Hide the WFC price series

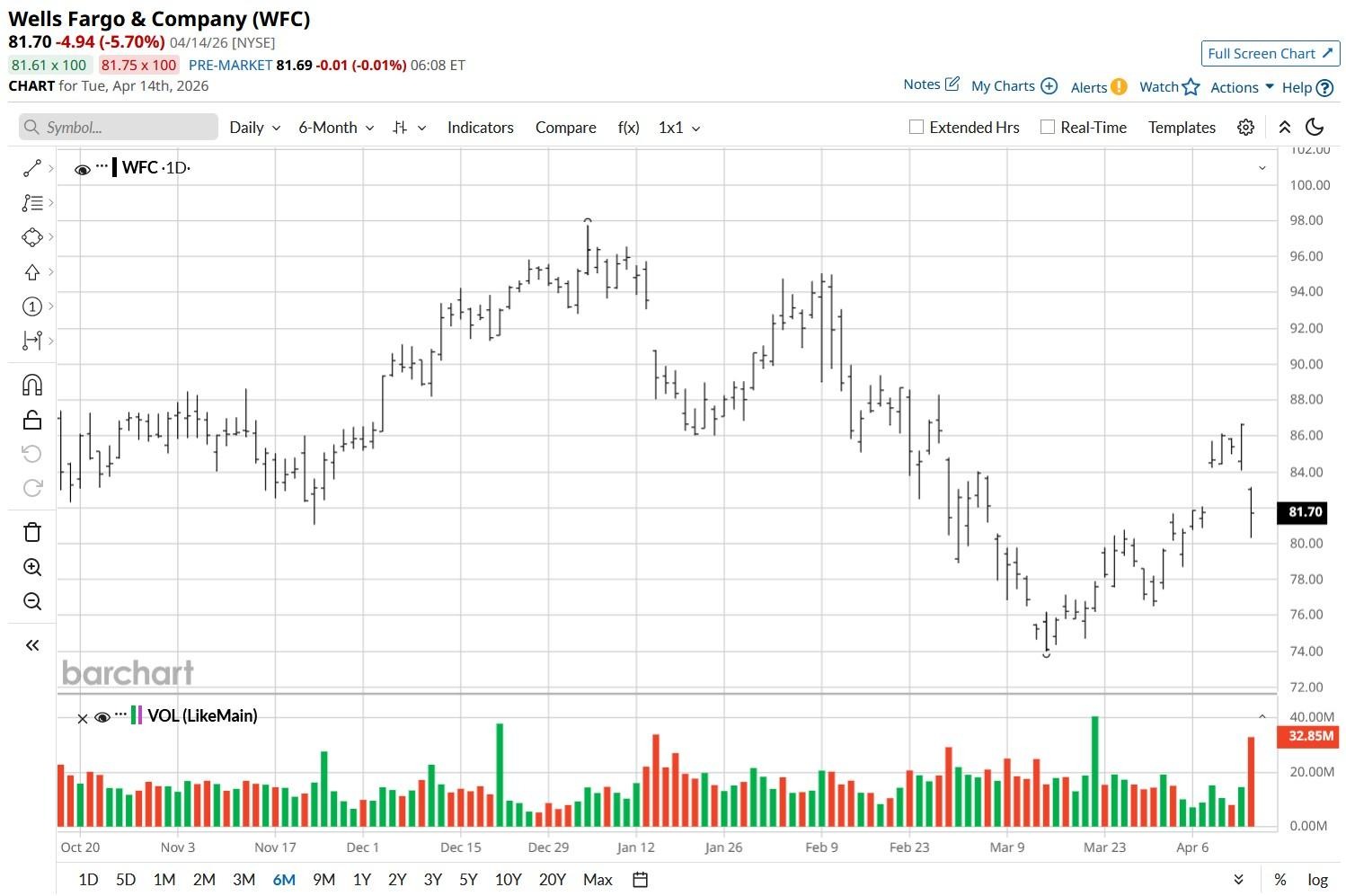point(82,169)
